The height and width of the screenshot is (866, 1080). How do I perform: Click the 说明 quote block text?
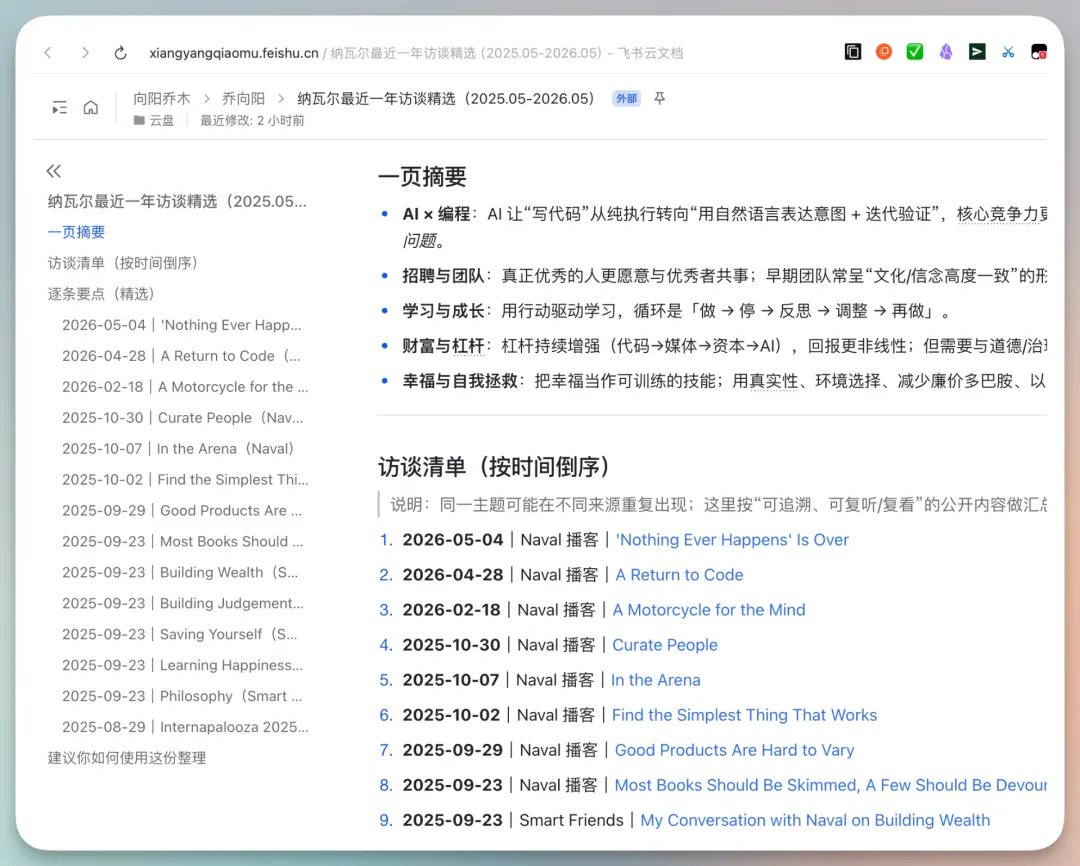(x=718, y=505)
